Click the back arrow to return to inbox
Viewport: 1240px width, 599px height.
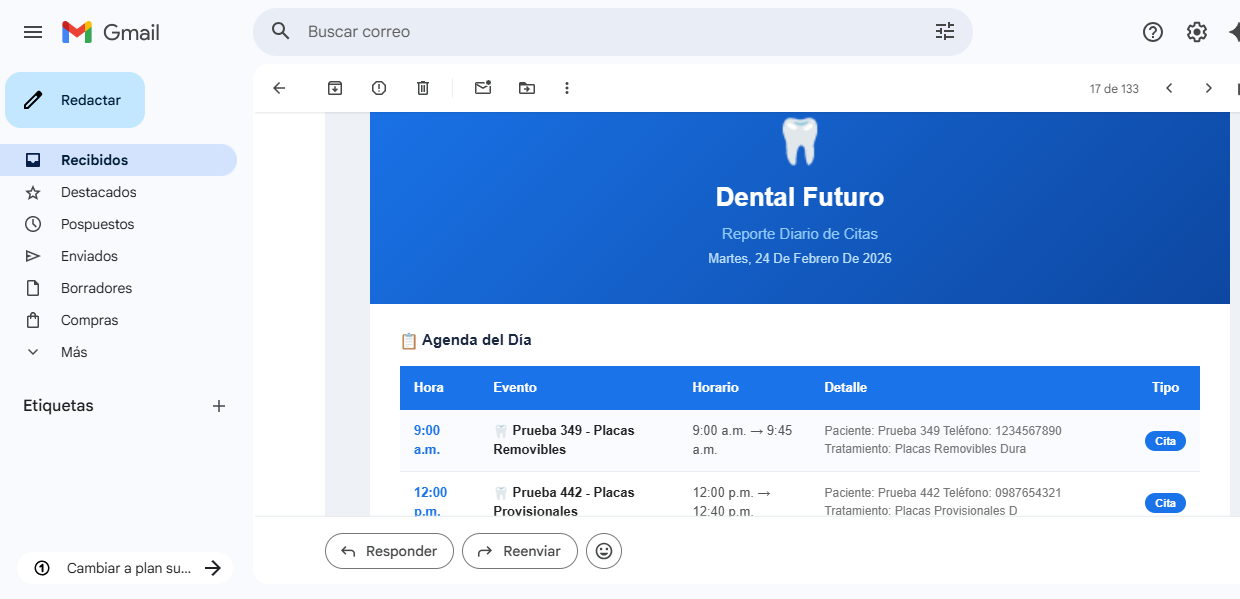279,88
